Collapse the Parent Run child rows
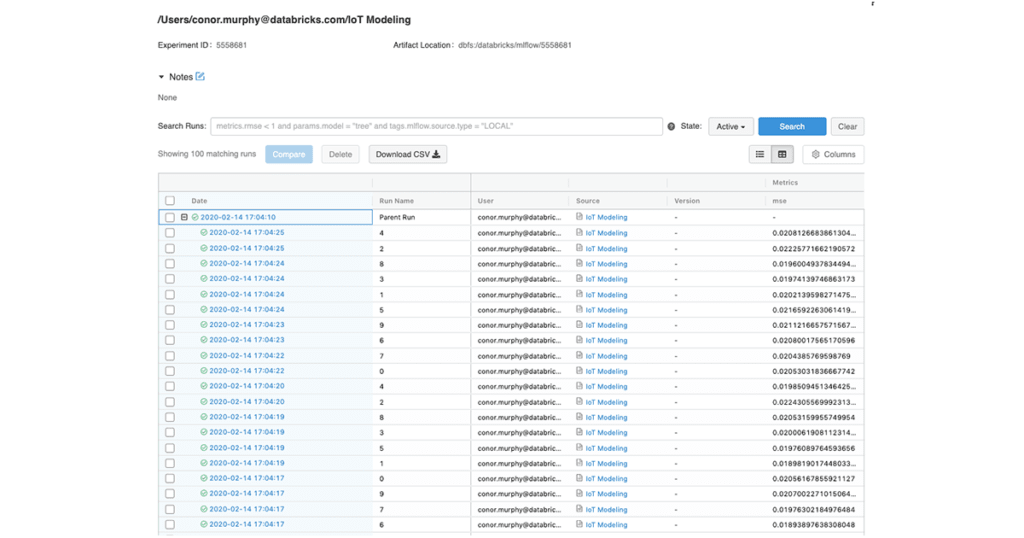 point(184,217)
